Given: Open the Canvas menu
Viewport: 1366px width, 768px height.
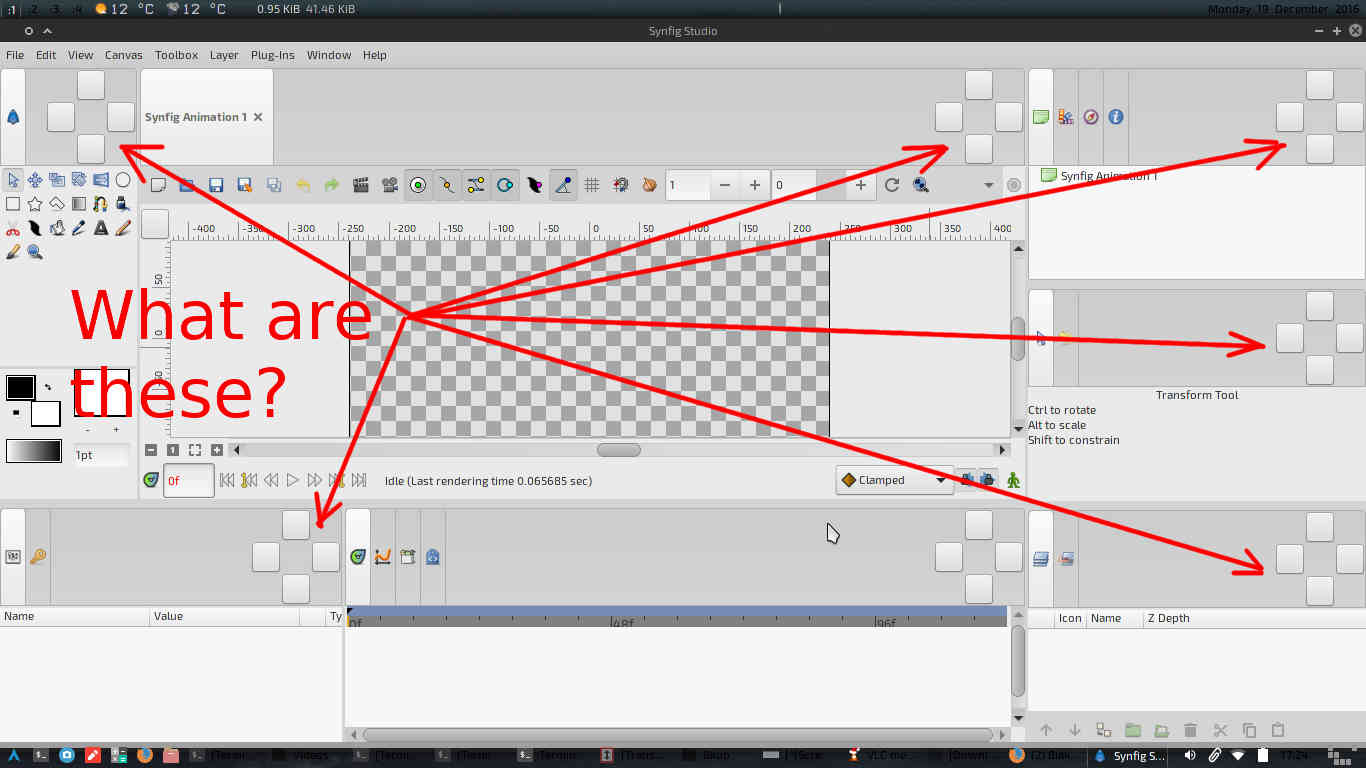Looking at the screenshot, I should (124, 55).
